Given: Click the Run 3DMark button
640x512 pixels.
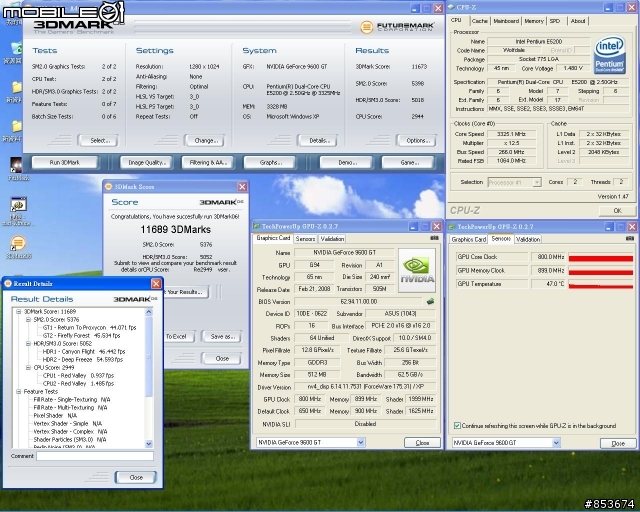Looking at the screenshot, I should point(64,162).
